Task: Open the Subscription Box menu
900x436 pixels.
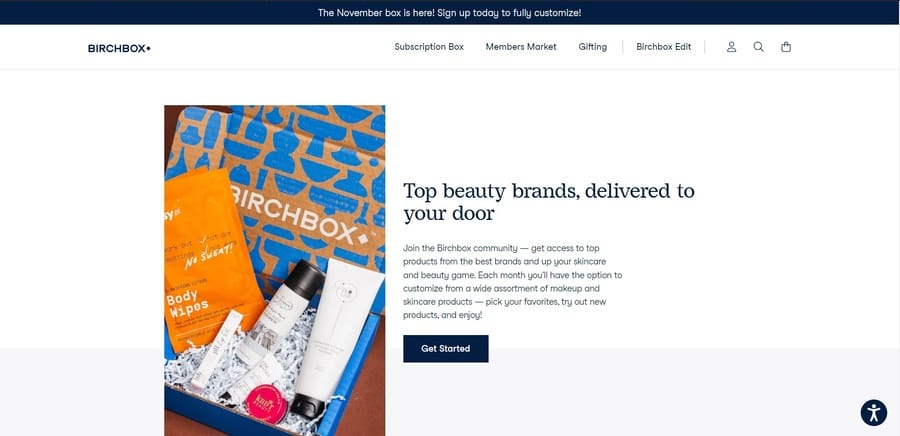Action: tap(429, 47)
